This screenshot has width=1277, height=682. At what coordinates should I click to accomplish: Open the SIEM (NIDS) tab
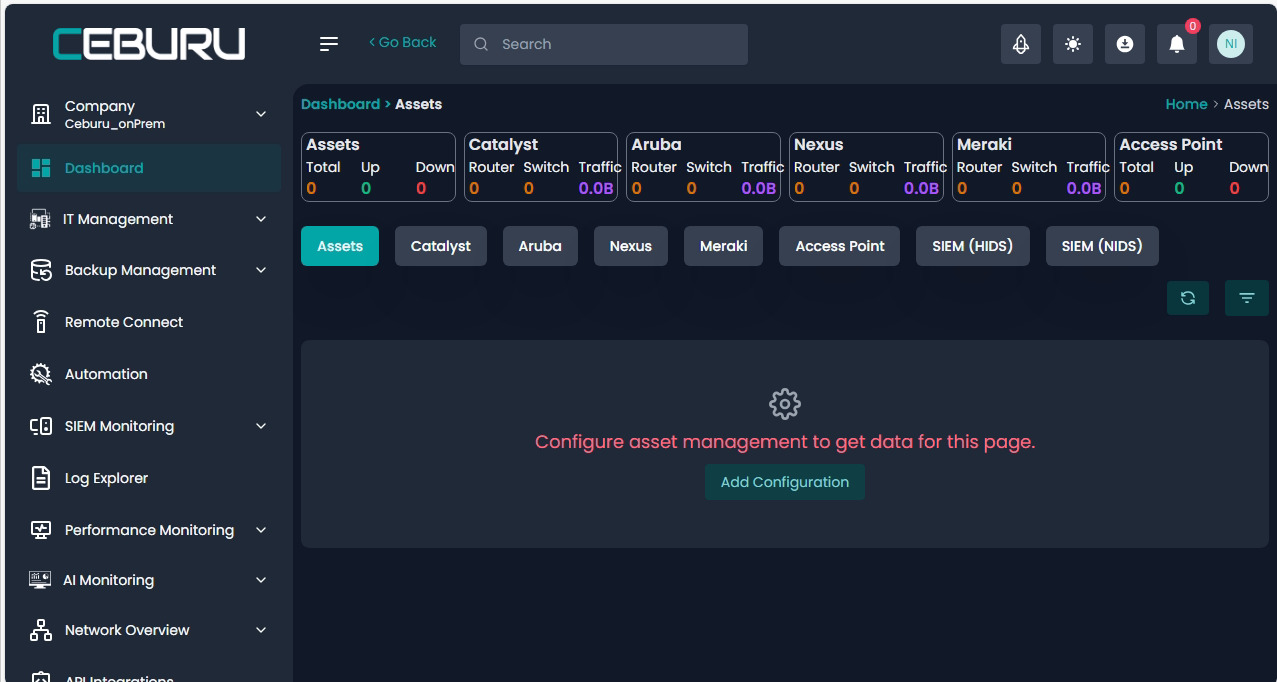click(1102, 246)
